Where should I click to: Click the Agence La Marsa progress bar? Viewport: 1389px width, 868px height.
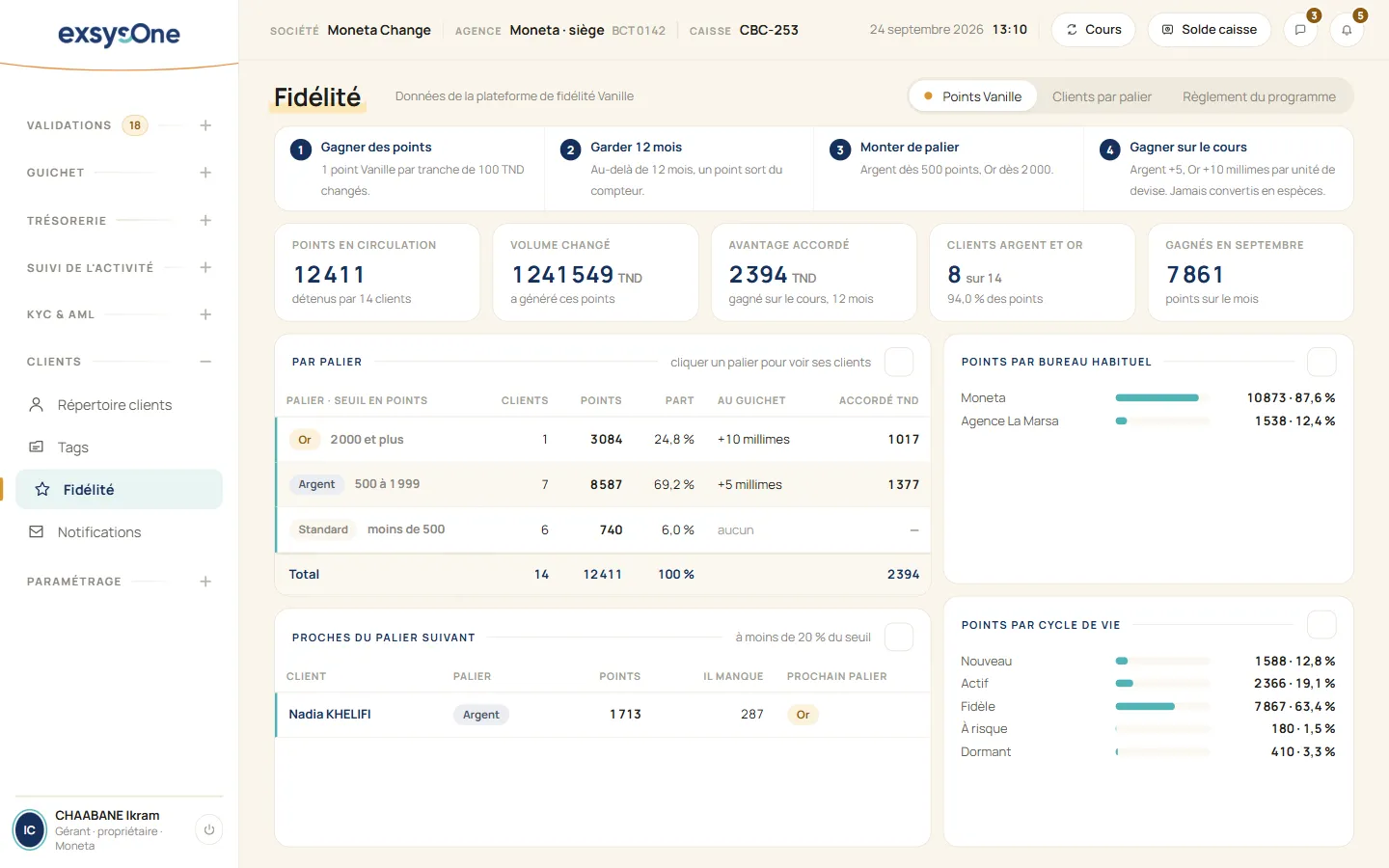pos(1162,420)
